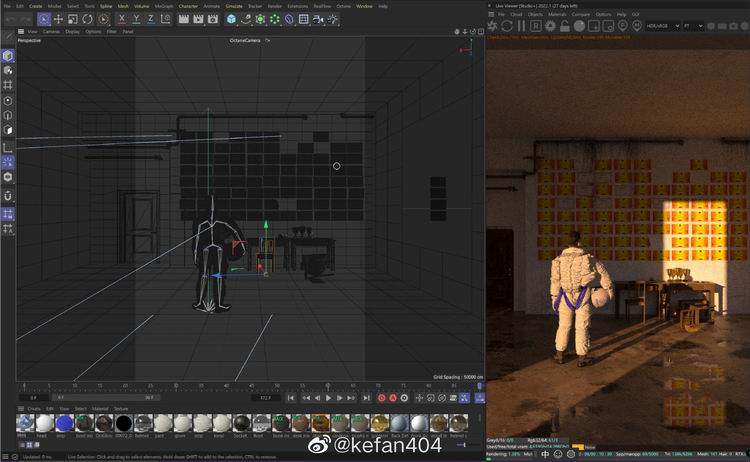This screenshot has width=750, height=462.
Task: Click the red Record Active Objects button
Action: click(x=384, y=398)
